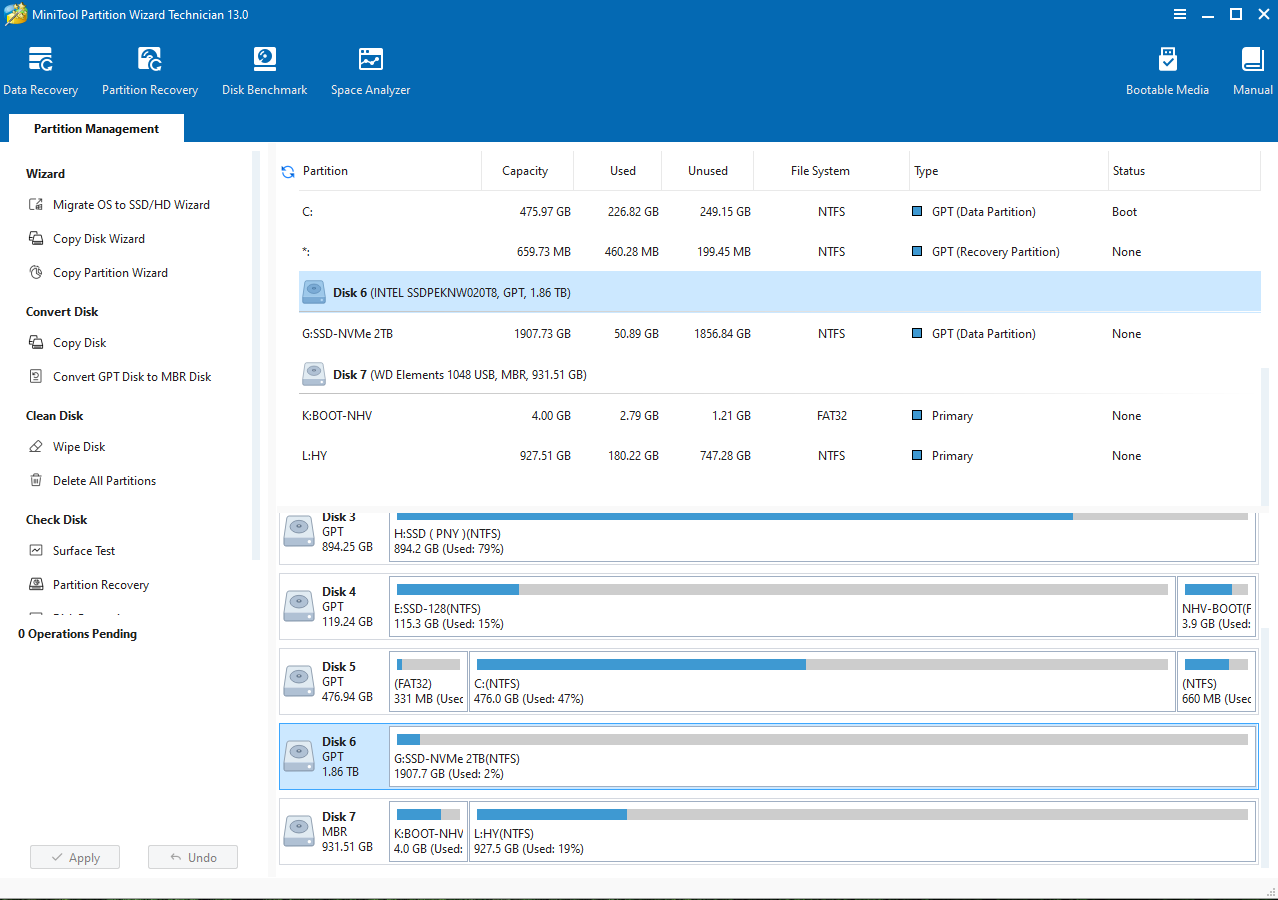
Task: Sort by the Capacity column header
Action: click(525, 171)
